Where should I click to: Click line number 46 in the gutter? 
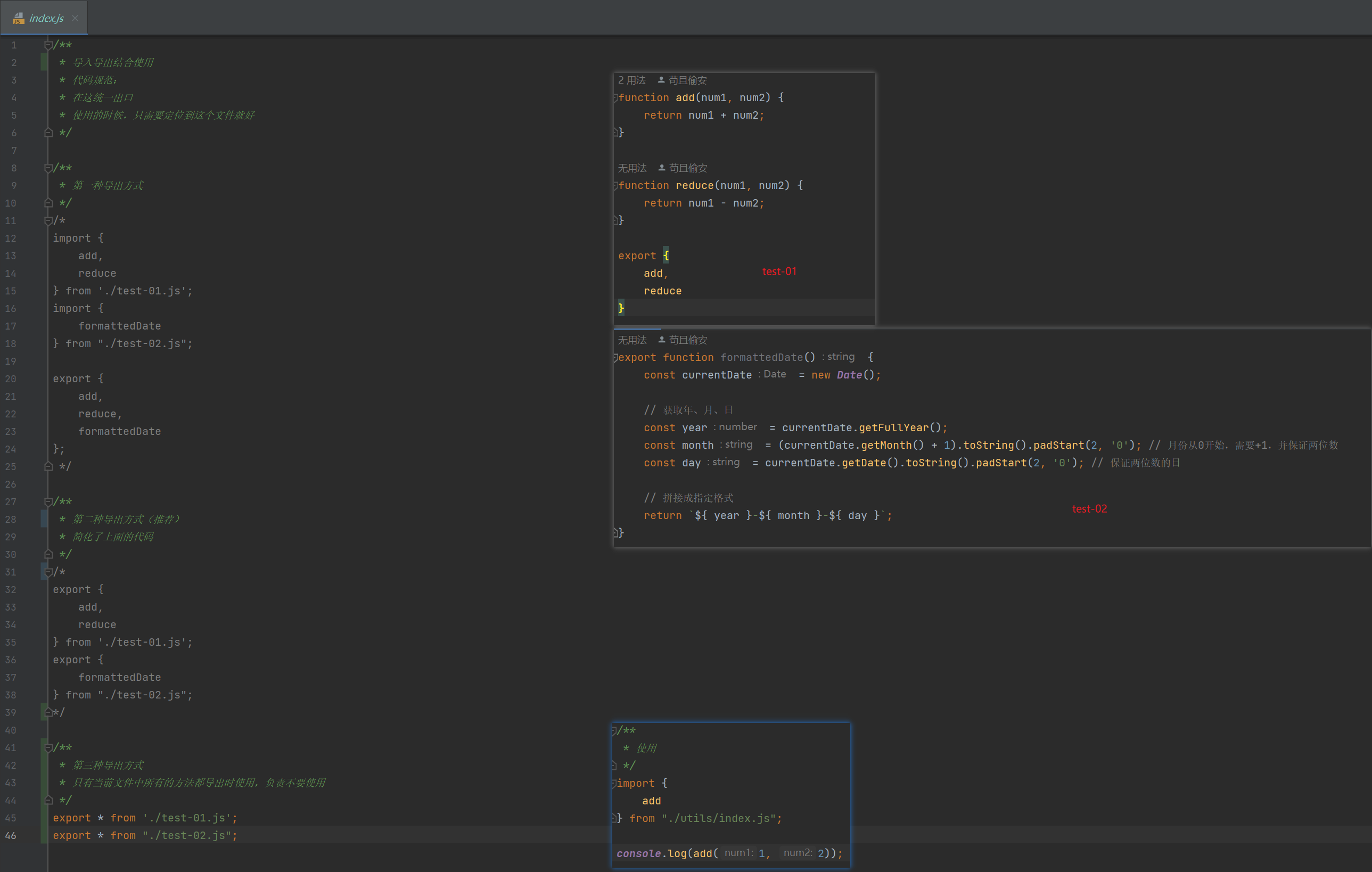click(x=11, y=836)
